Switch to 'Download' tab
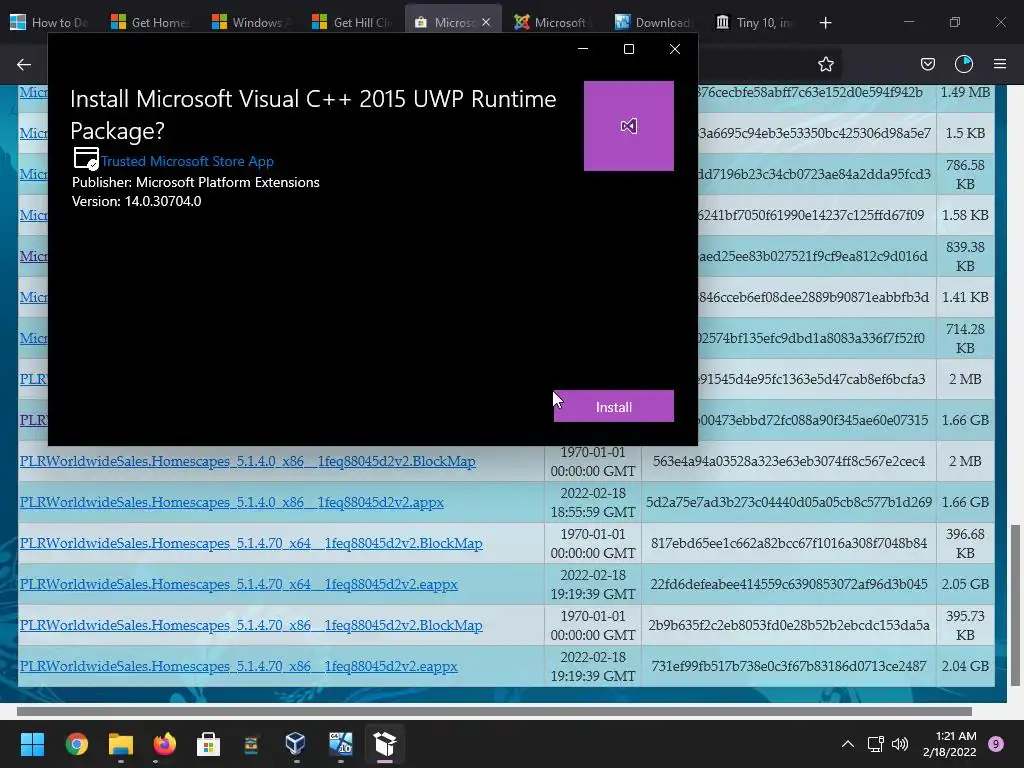 654,23
